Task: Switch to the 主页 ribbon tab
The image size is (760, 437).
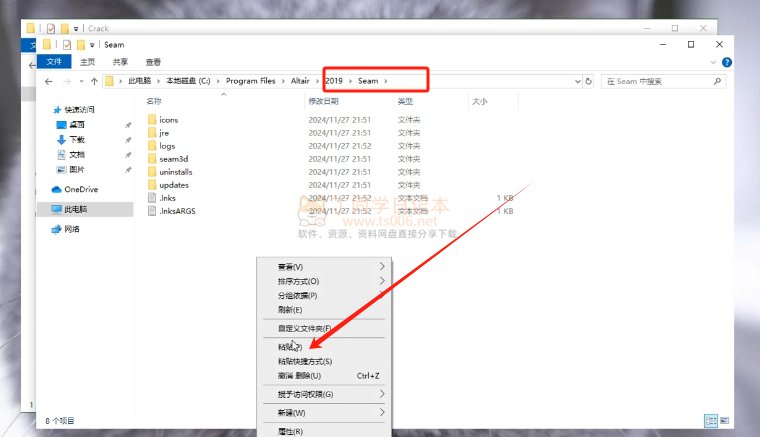Action: (87, 62)
